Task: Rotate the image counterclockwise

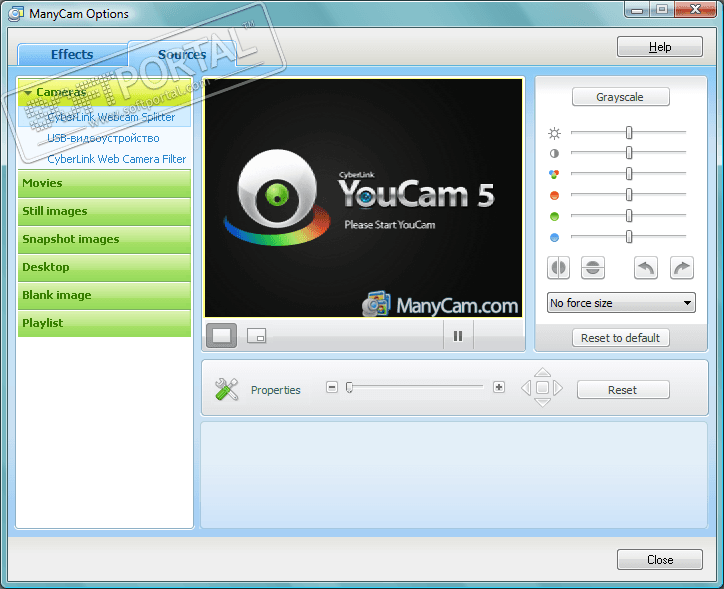Action: click(646, 268)
